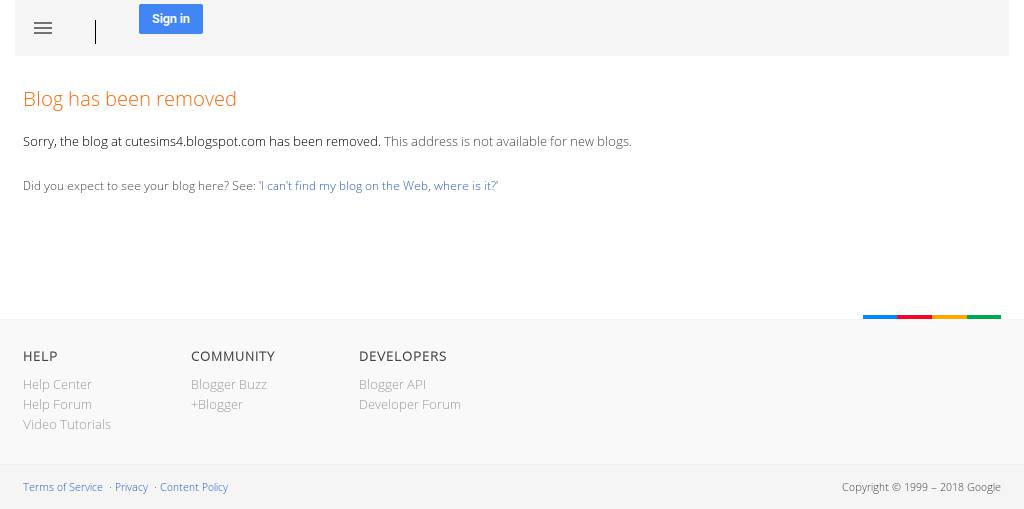Screen dimensions: 1024x509
Task: Go to the Developer Forum link
Action: [x=410, y=404]
